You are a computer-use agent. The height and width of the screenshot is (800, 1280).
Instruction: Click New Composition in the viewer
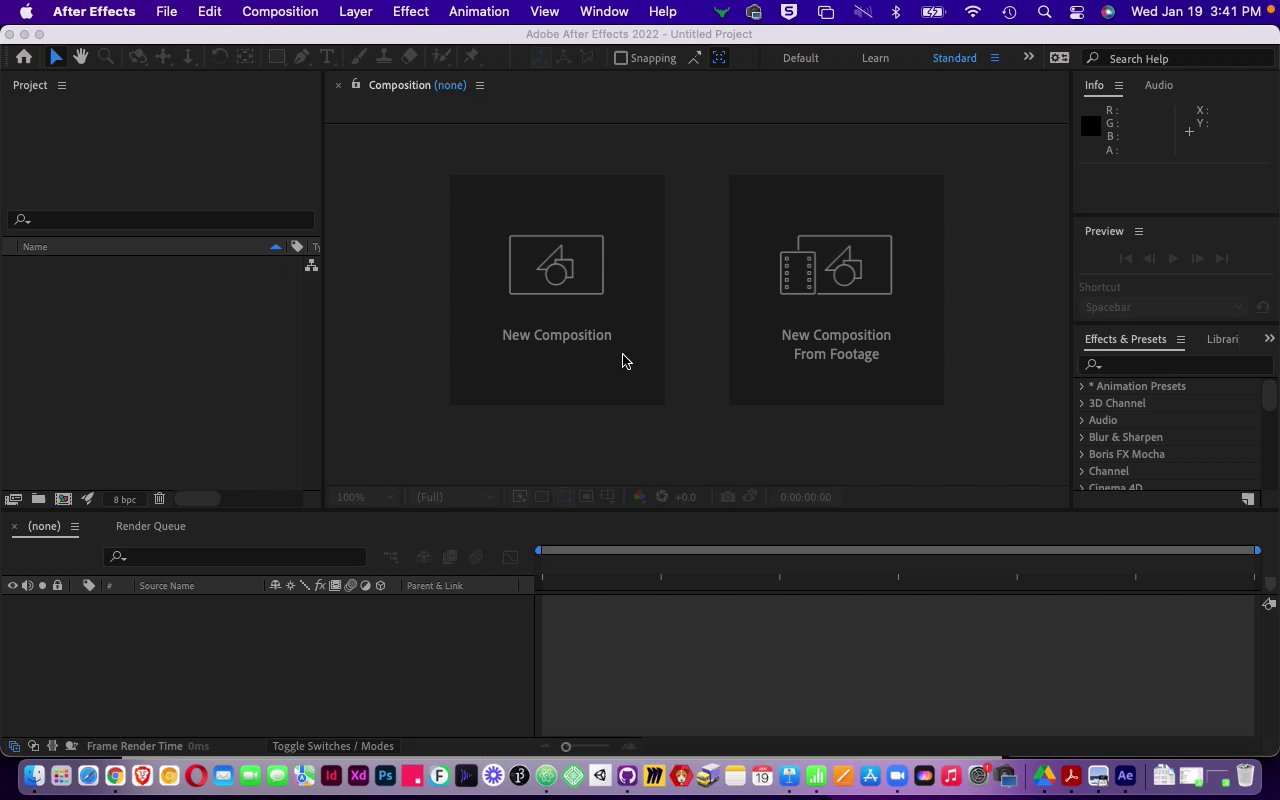[x=557, y=290]
